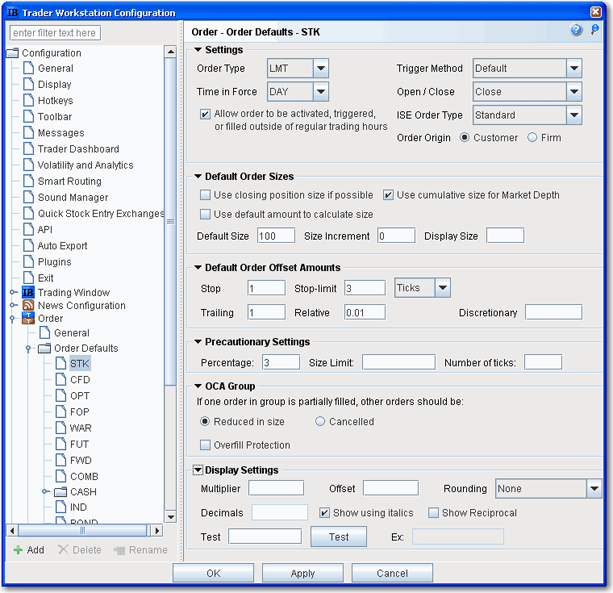Screen dimensions: 613x593
Task: Click the OPT document icon
Action: [61, 396]
